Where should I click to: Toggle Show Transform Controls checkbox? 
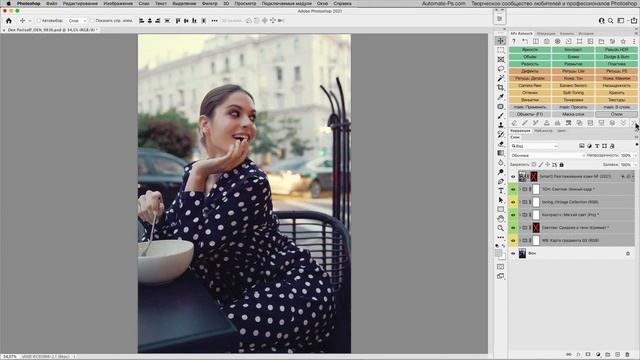92,20
